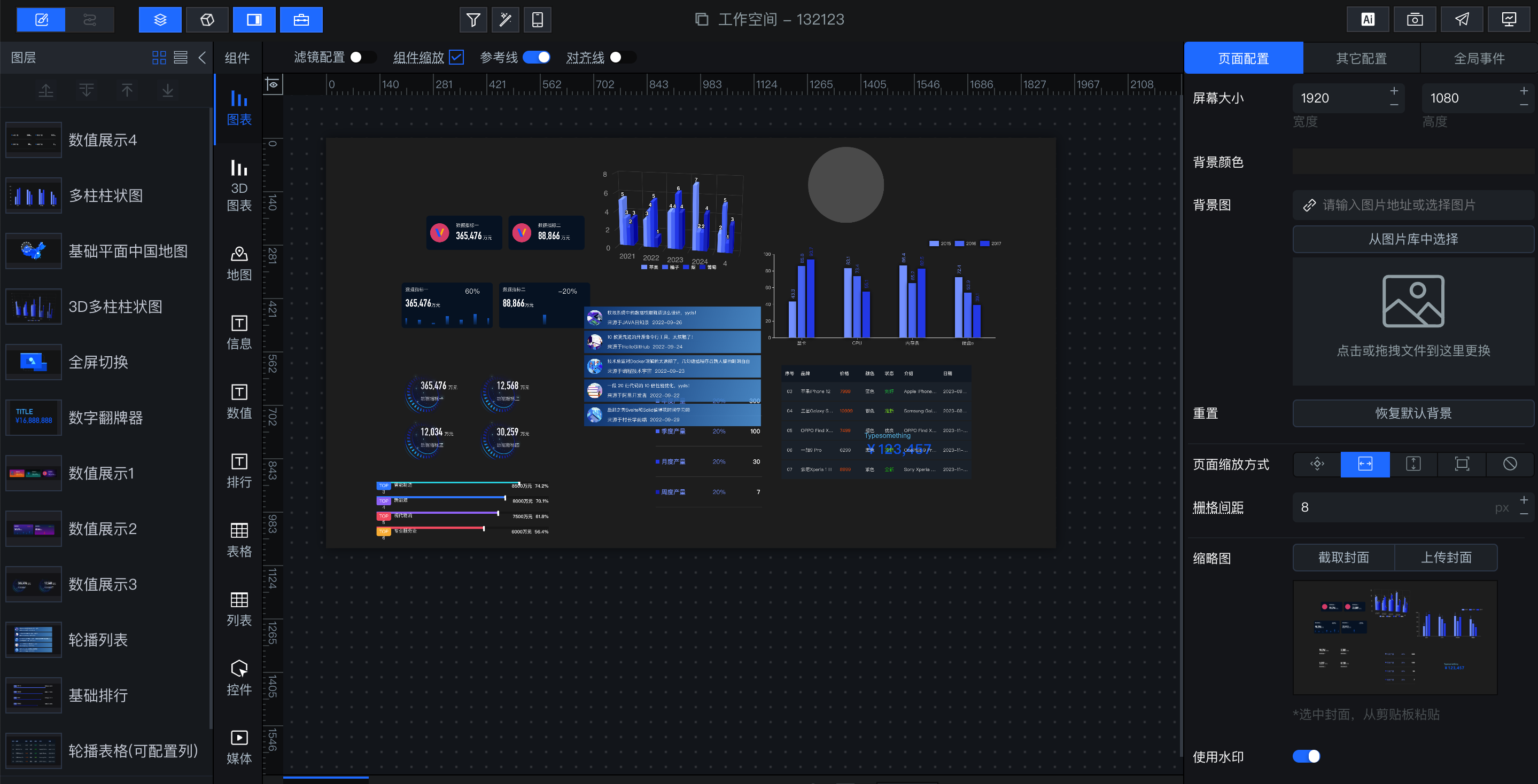Click the 恢复默认背景 button
Screen dimensions: 1538x784
(x=1412, y=413)
